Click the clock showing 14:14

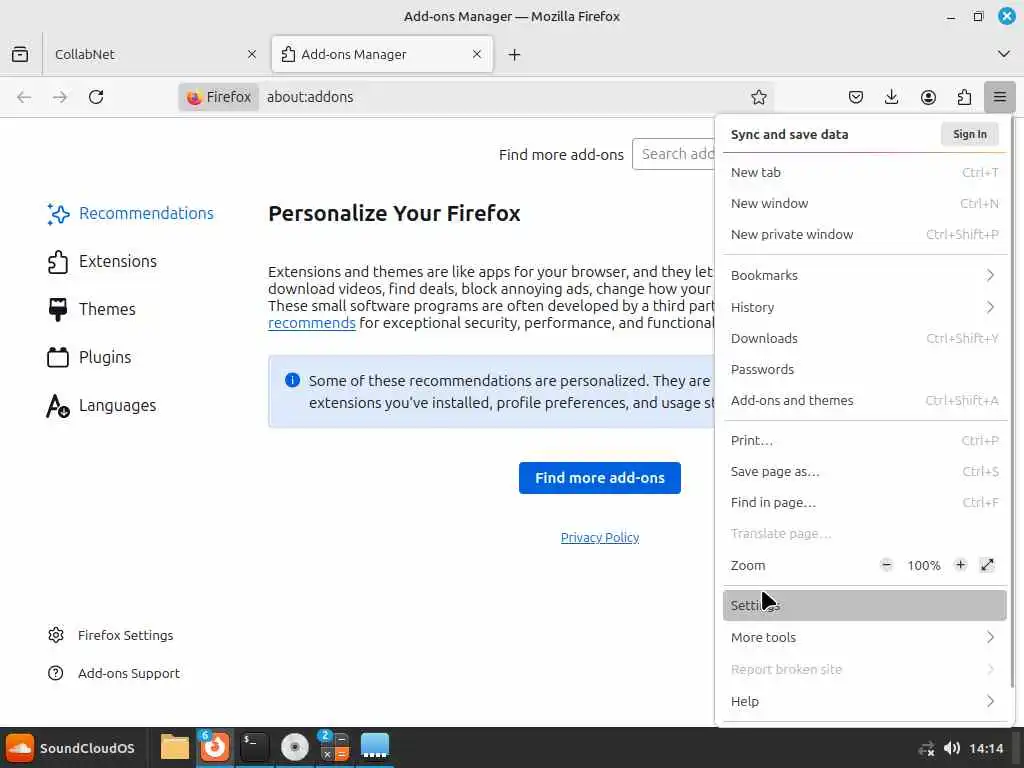[985, 748]
